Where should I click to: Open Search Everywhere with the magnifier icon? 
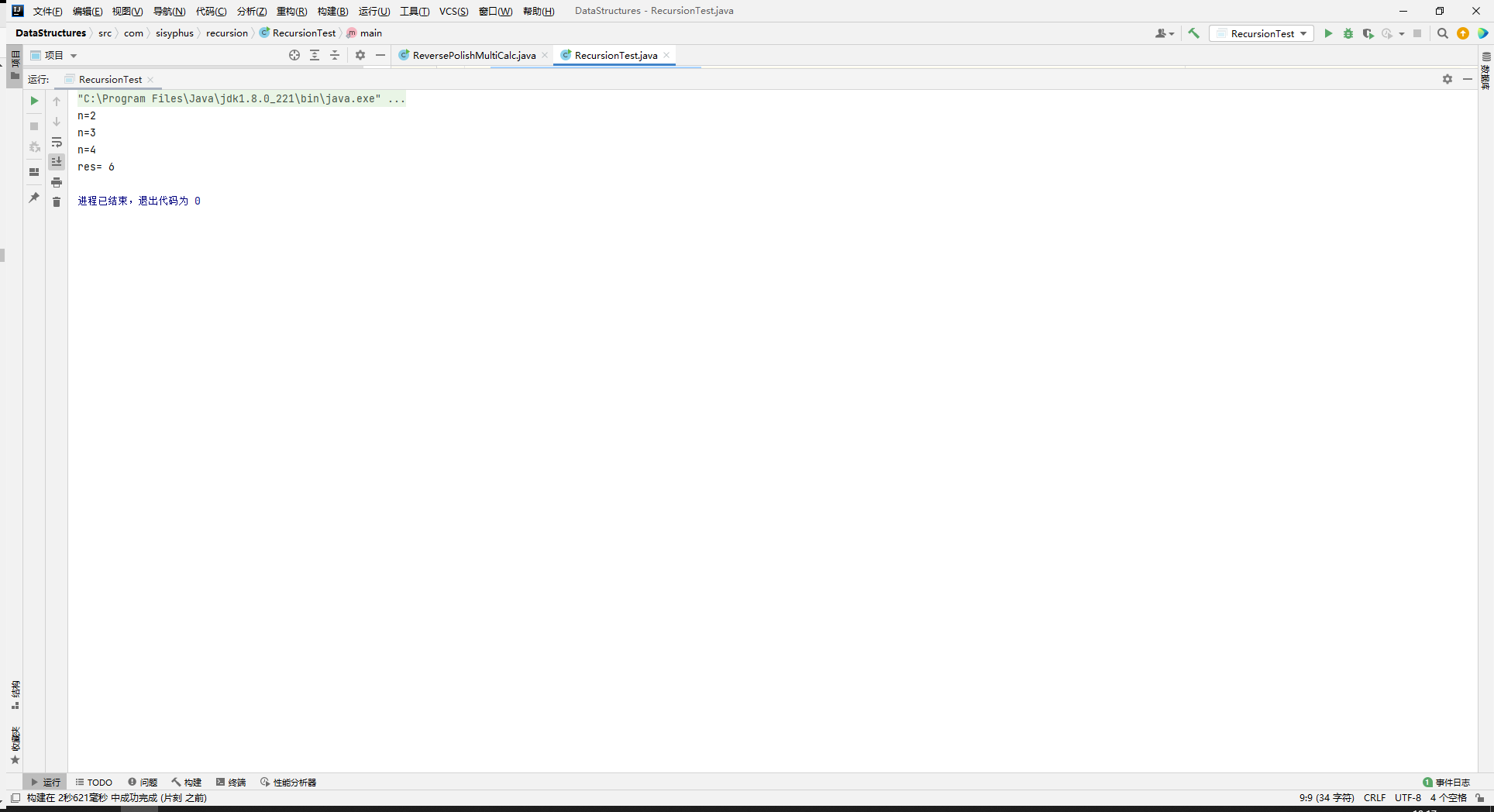coord(1443,33)
